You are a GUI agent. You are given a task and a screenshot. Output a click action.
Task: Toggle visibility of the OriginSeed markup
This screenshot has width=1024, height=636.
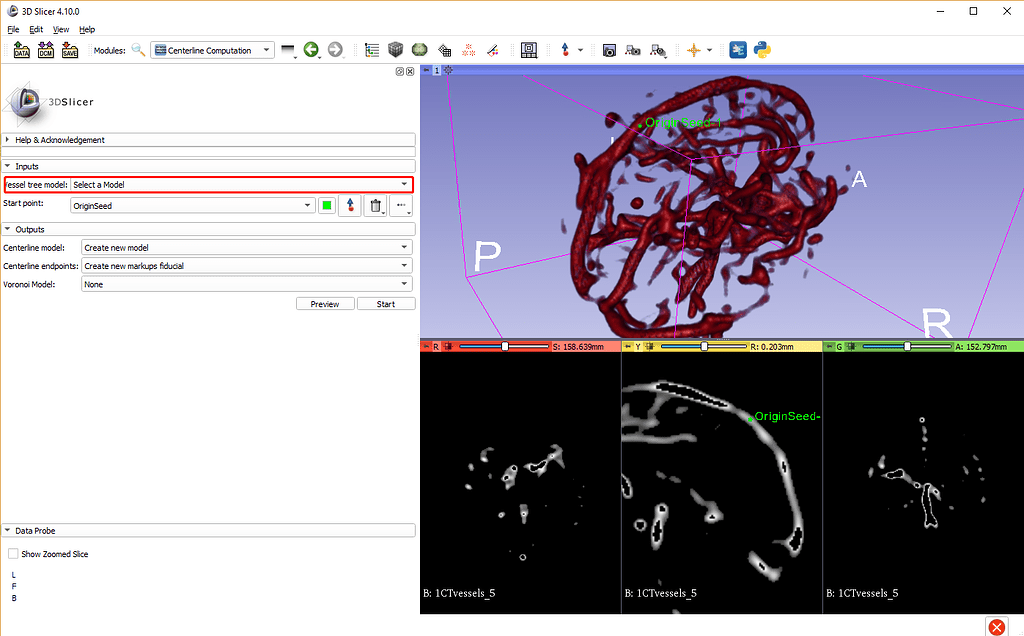(x=326, y=204)
